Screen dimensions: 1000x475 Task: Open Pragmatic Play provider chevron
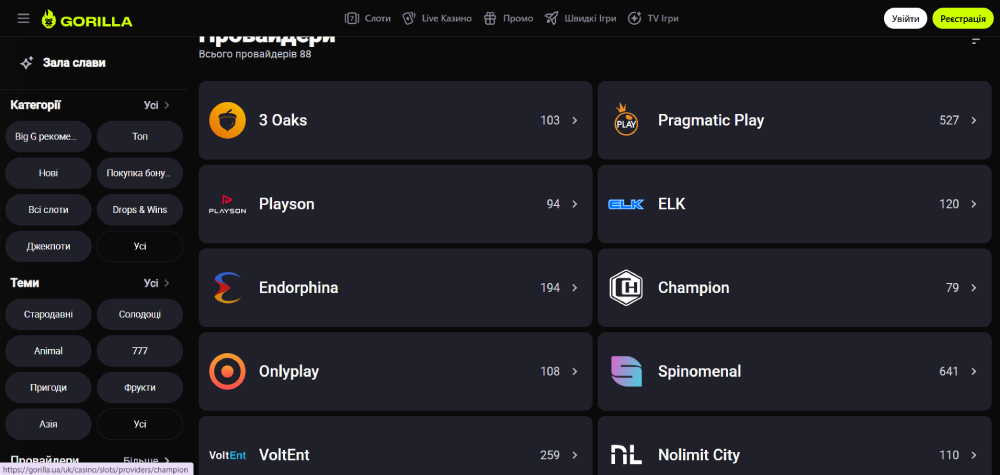pyautogui.click(x=974, y=121)
